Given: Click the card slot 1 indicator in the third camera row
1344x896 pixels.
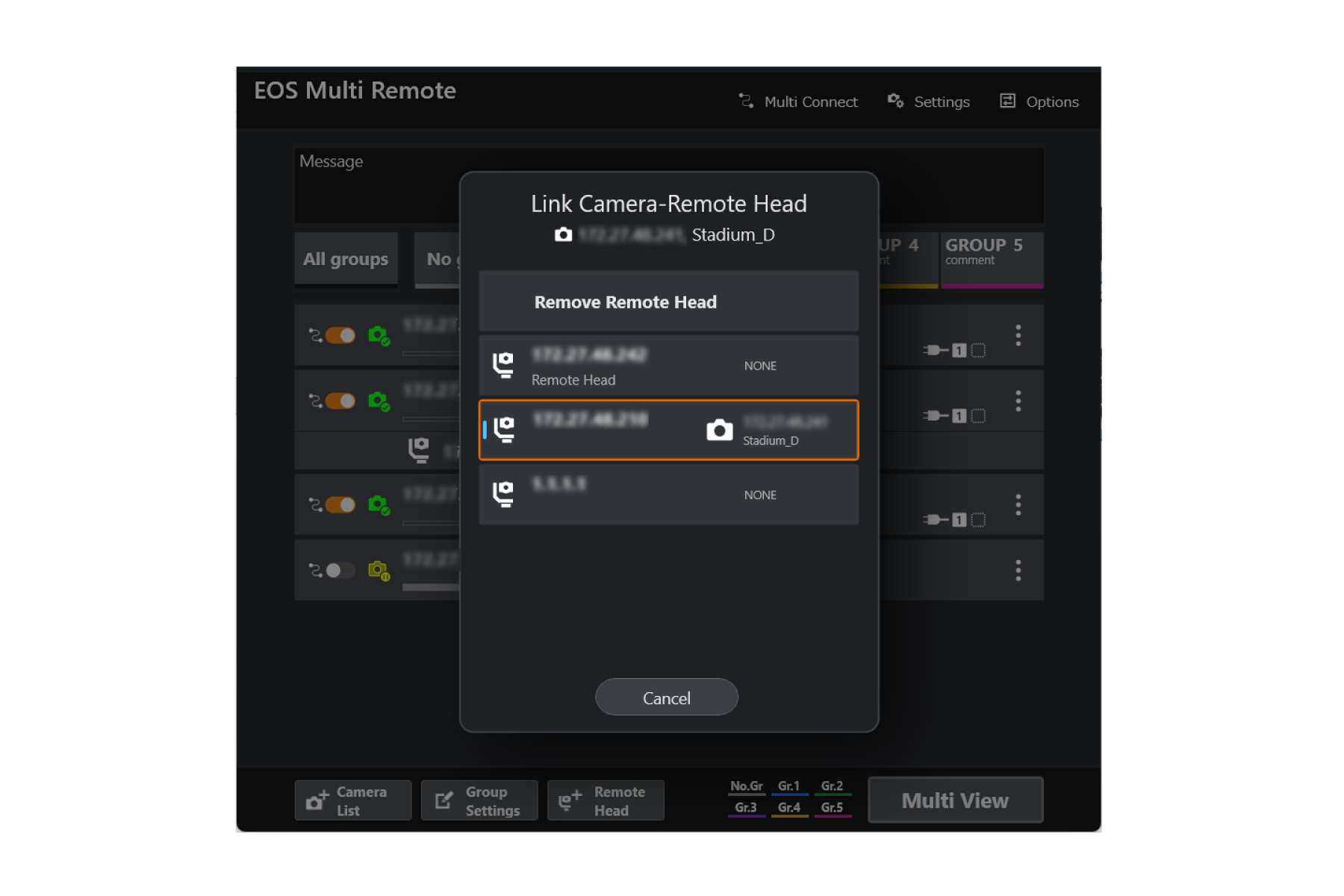Looking at the screenshot, I should [x=959, y=520].
